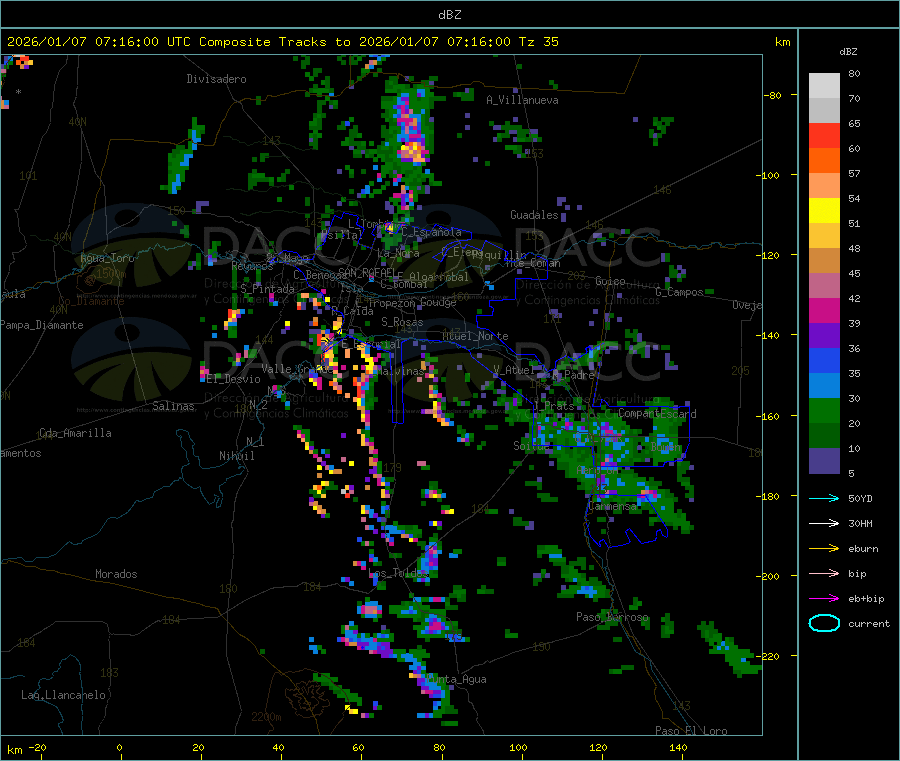Click the 'Guadales' place label
This screenshot has height=761, width=900.
point(534,215)
